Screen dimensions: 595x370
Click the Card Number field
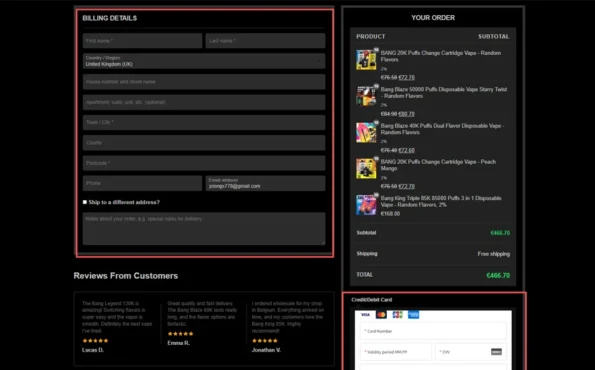coord(433,331)
